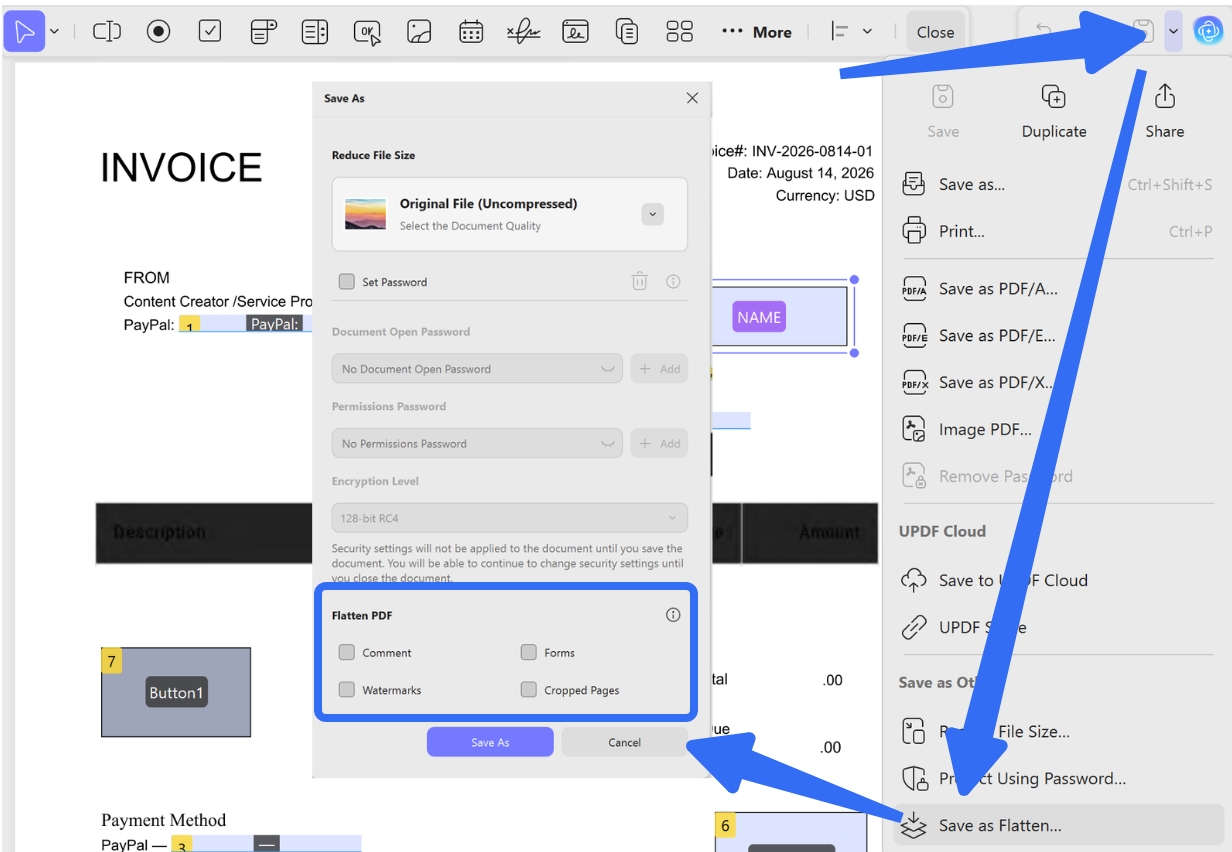Open the More tools menu
The image size is (1232, 852).
point(756,32)
